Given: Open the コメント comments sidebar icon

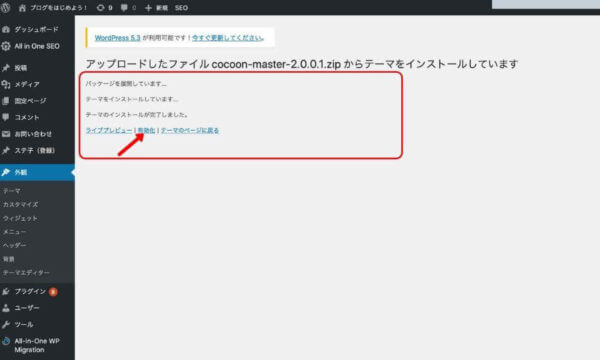Looking at the screenshot, I should click(x=6, y=117).
